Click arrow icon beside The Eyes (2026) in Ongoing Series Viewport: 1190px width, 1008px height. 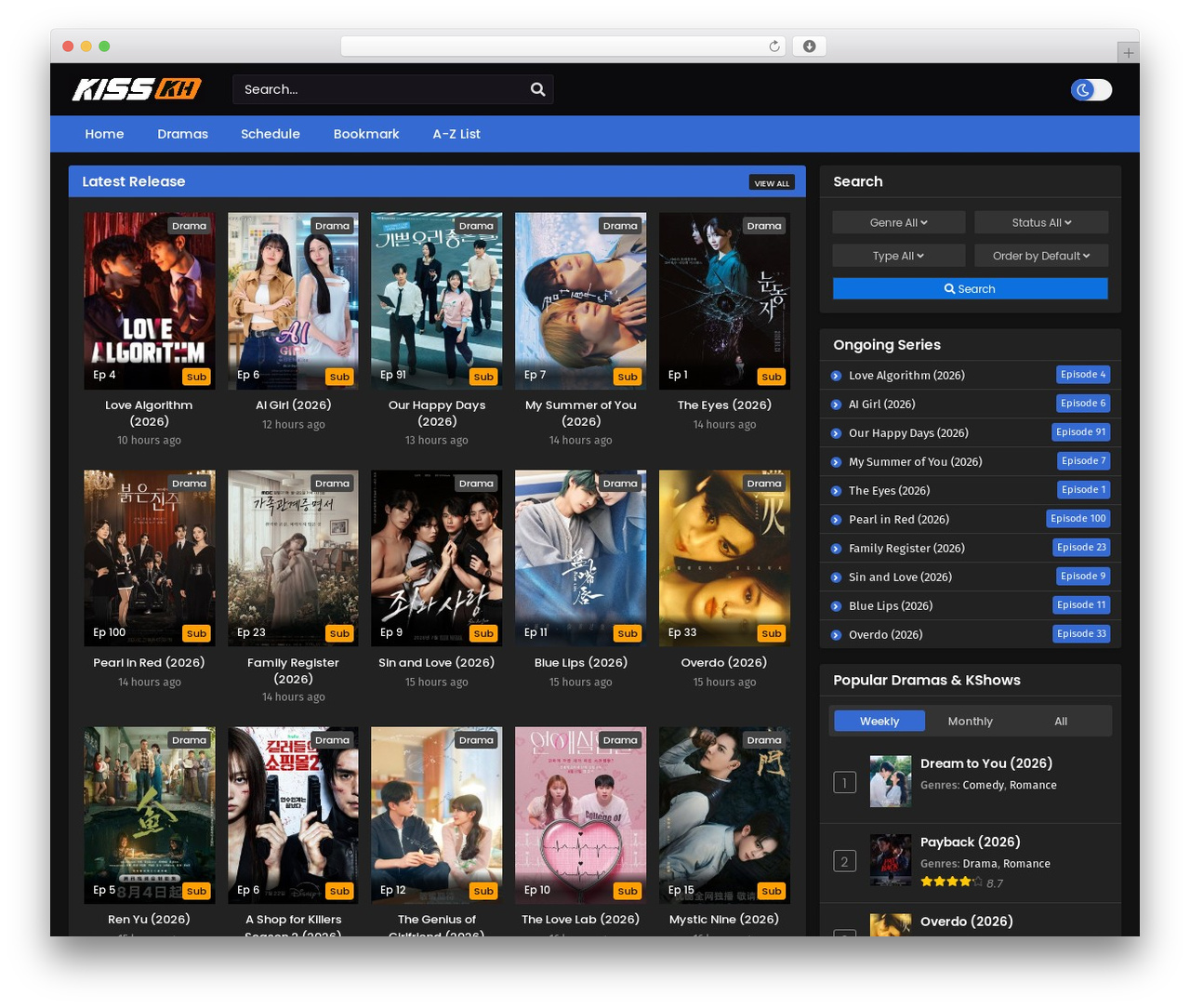[x=837, y=491]
